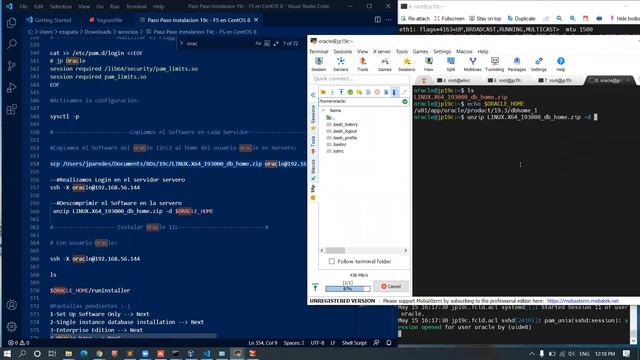Open the mobaxterm.mobatek.net link

(x=582, y=301)
